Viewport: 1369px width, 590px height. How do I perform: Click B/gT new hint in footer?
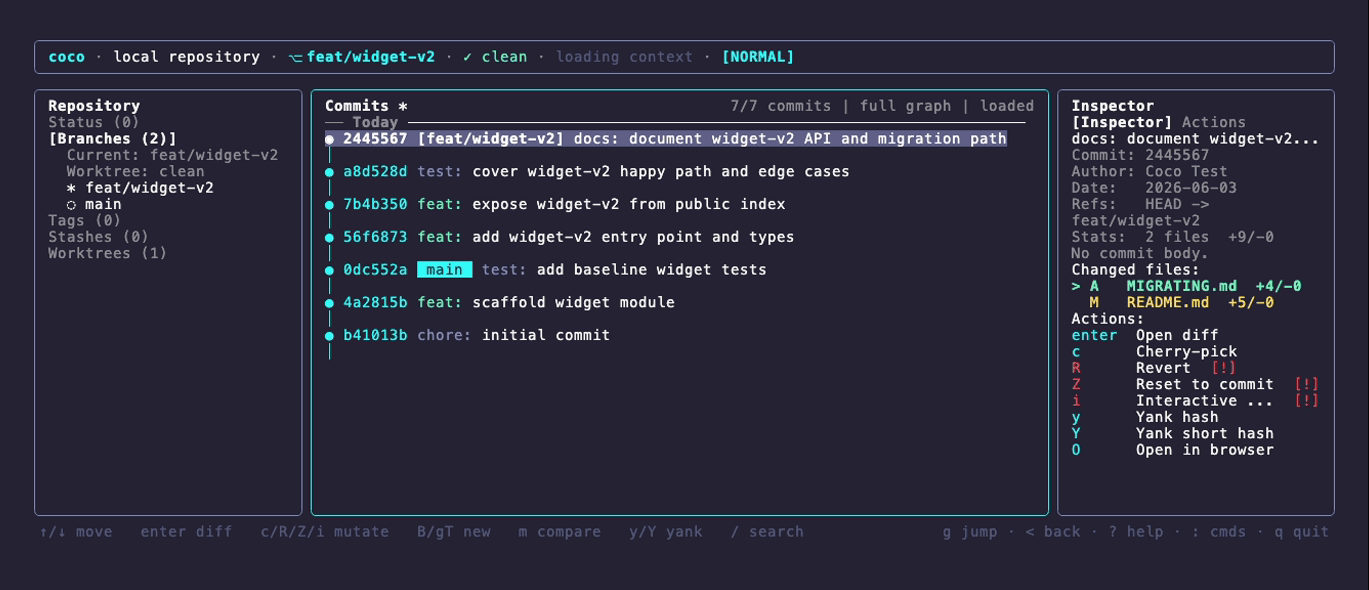(454, 532)
